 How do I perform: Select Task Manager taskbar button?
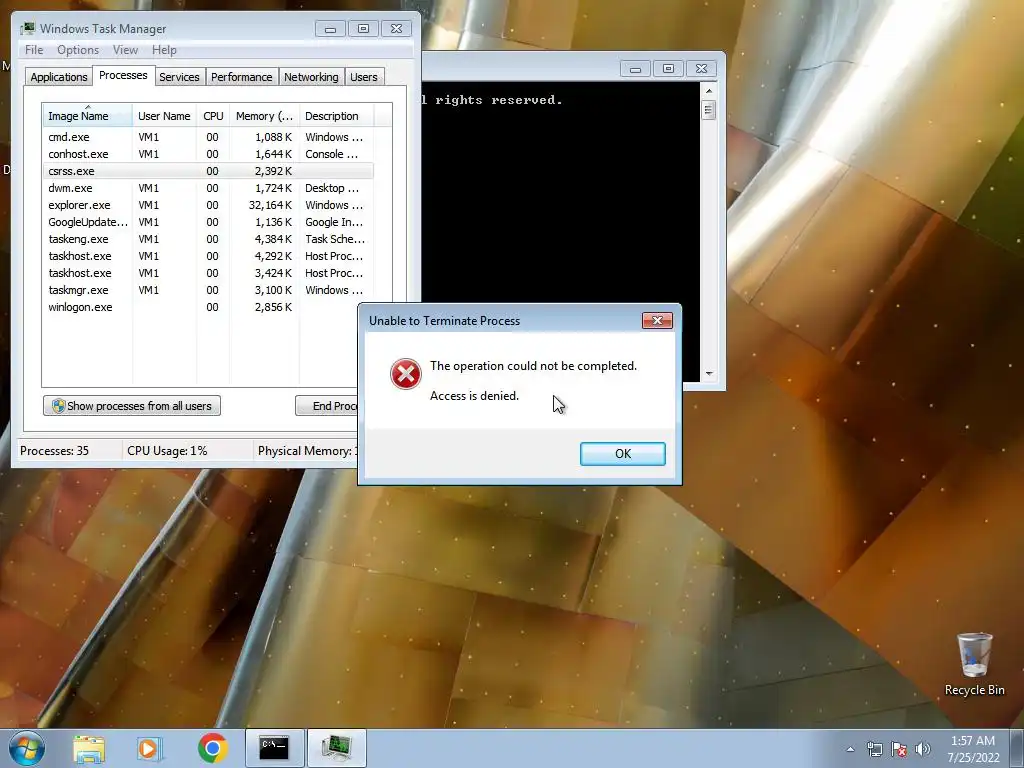coord(336,748)
